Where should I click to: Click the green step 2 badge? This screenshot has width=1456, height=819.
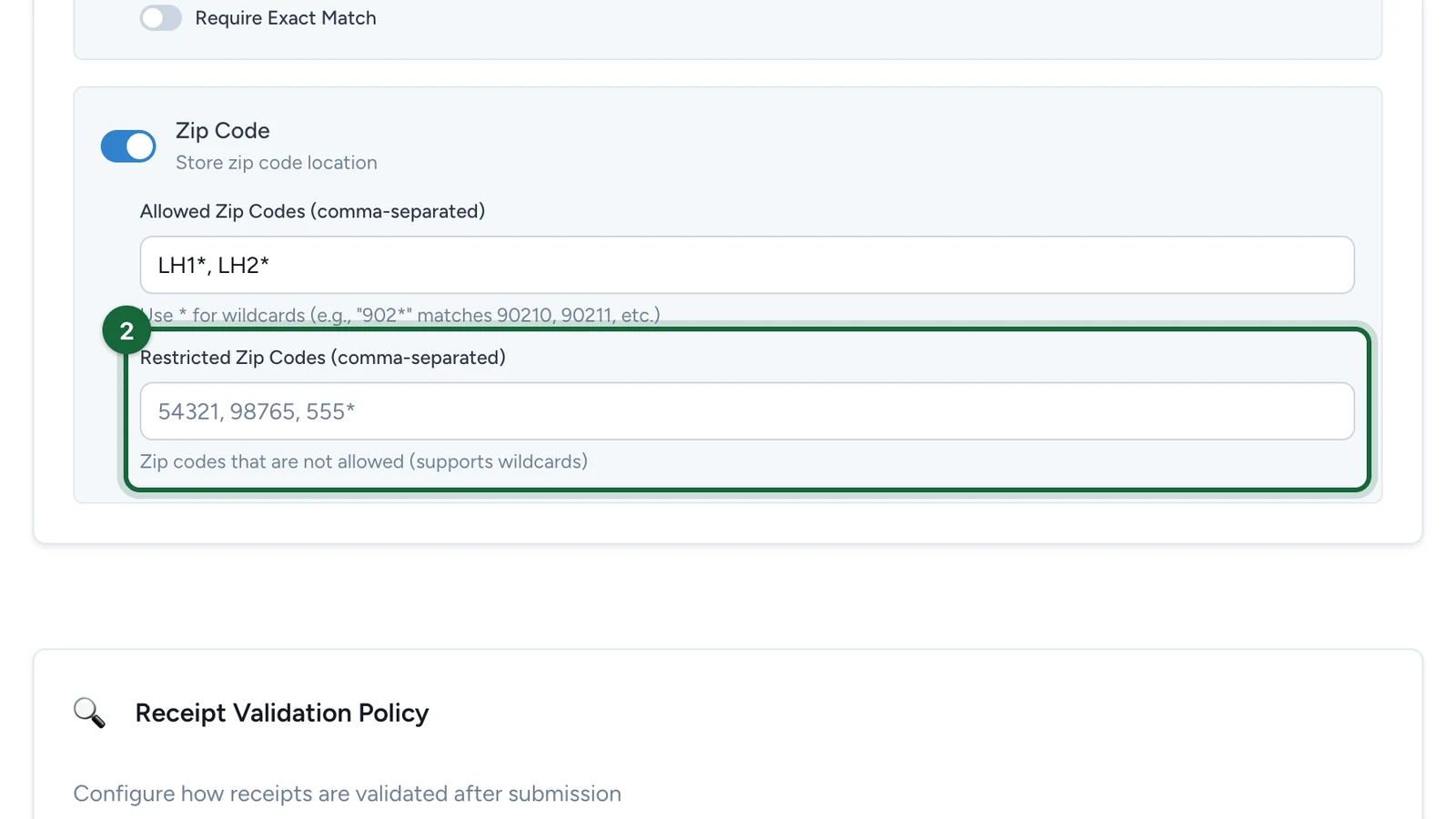126,330
